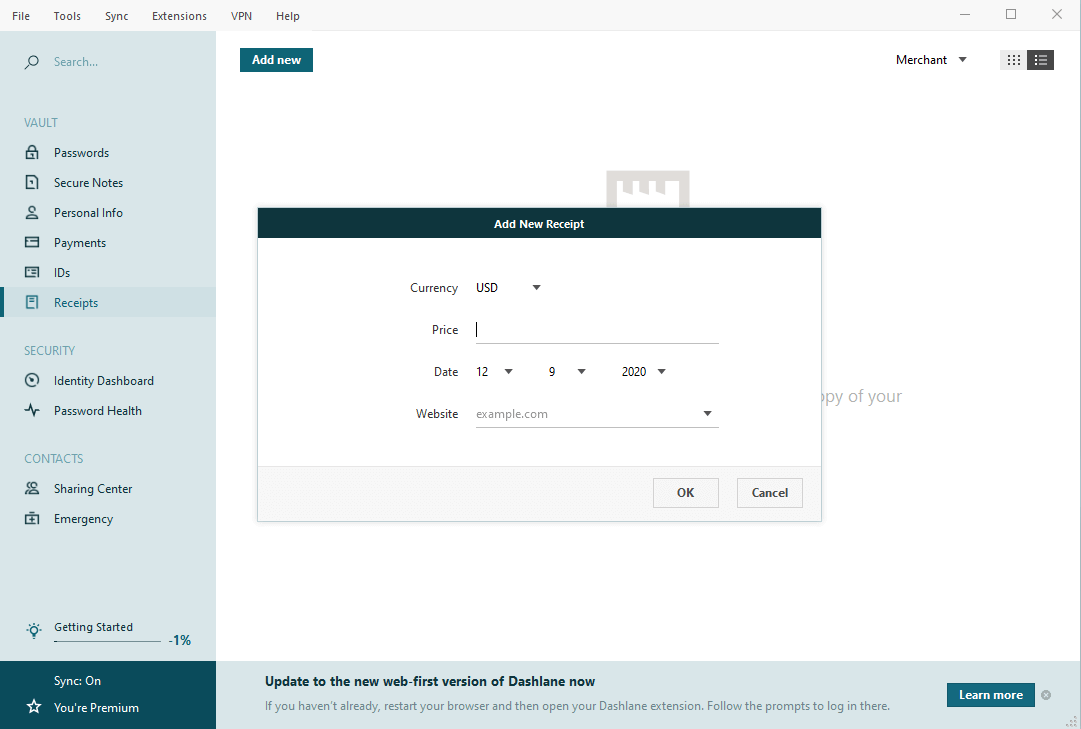Click the Passwords lock icon
Image resolution: width=1081 pixels, height=729 pixels.
point(32,152)
